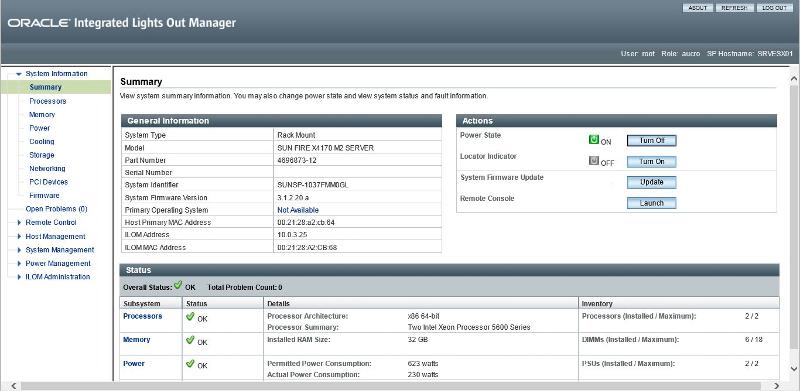Click the ILOM Address value 10.0.3.25
This screenshot has width=800, height=391.
[291, 235]
